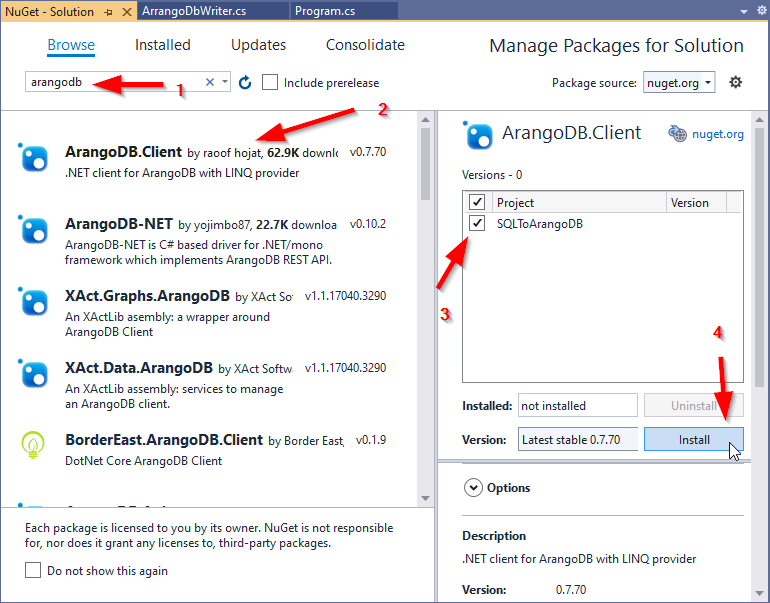The height and width of the screenshot is (603, 770).
Task: Click the Install button
Action: pos(693,439)
